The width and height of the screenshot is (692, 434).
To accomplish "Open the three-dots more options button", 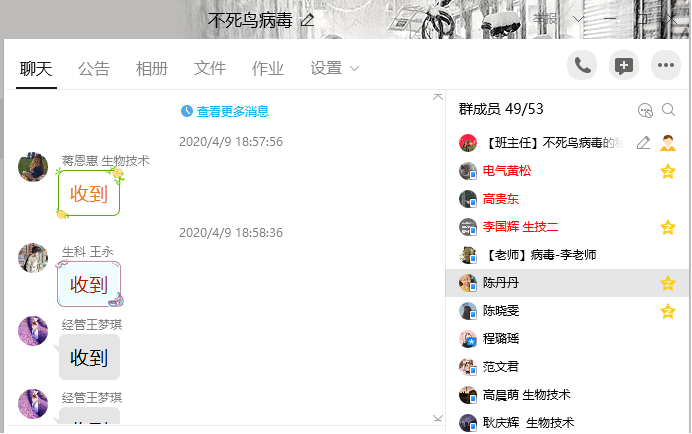I will pyautogui.click(x=666, y=66).
